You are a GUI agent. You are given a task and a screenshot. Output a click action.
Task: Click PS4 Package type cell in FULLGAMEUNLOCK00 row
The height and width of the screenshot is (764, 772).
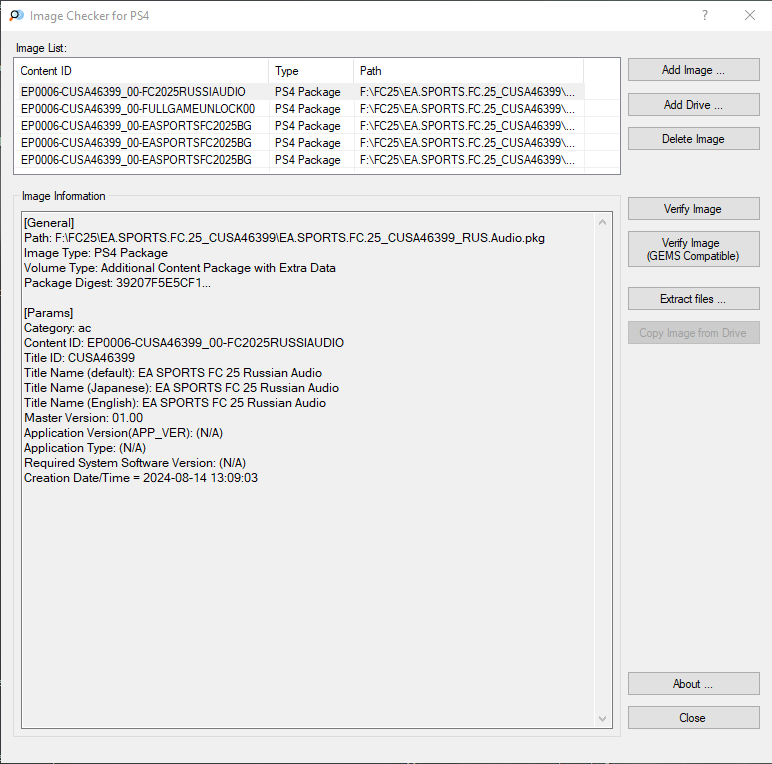(308, 109)
